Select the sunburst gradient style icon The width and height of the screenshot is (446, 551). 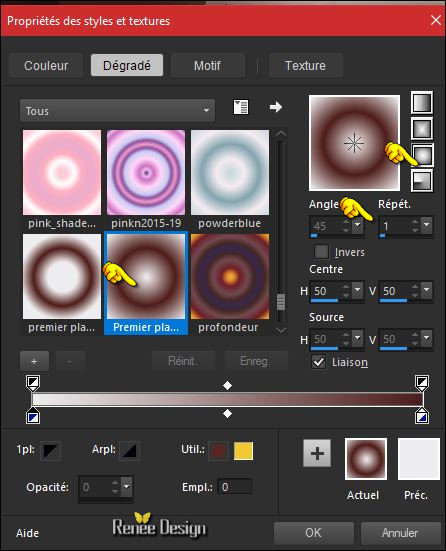point(422,155)
